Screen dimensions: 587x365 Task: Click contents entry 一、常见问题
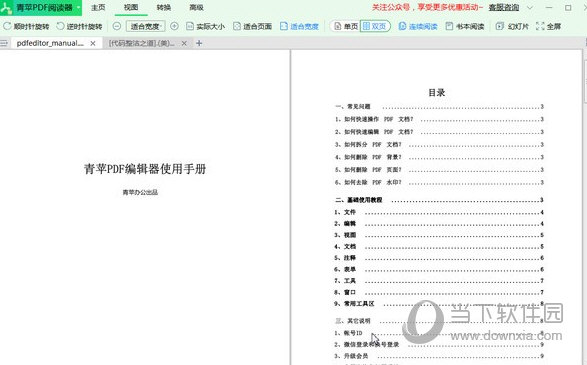pos(439,107)
